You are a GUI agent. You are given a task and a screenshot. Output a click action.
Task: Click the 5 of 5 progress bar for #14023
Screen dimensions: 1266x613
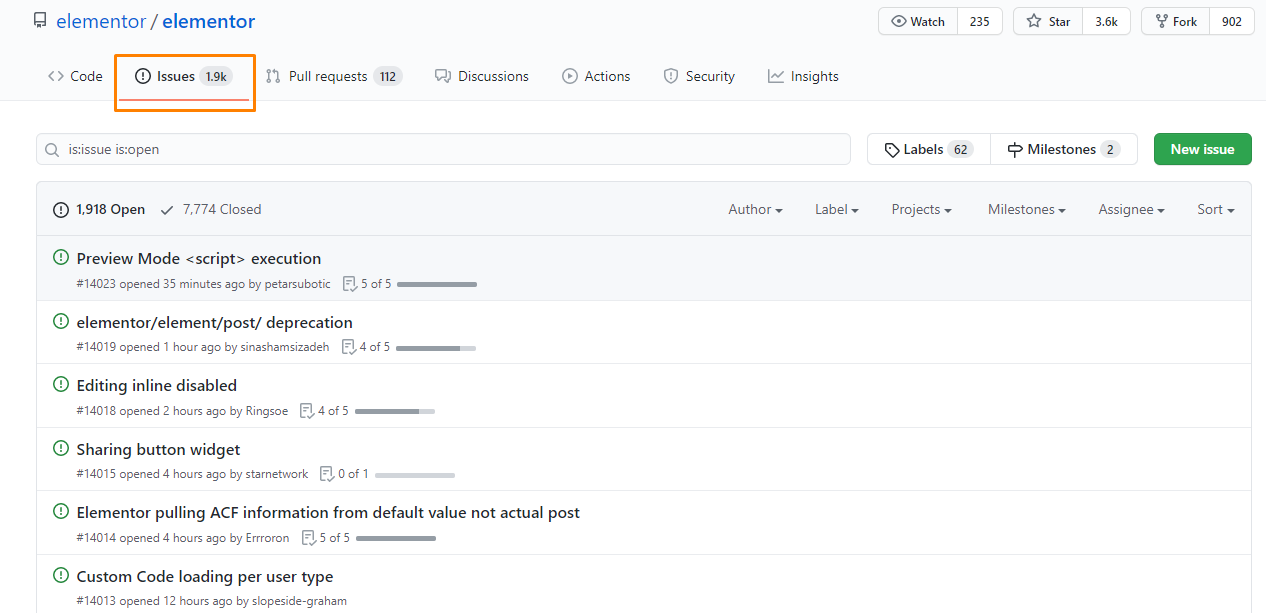coord(437,285)
